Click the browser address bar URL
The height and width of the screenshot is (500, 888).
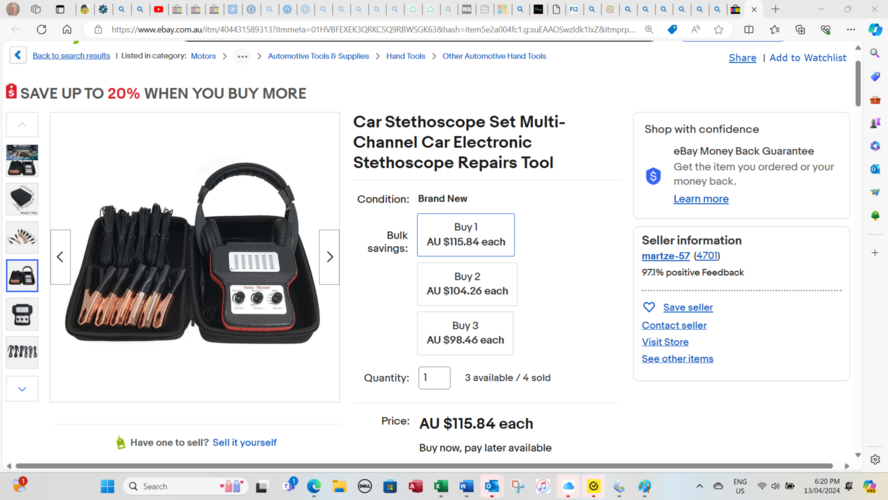coord(373,29)
